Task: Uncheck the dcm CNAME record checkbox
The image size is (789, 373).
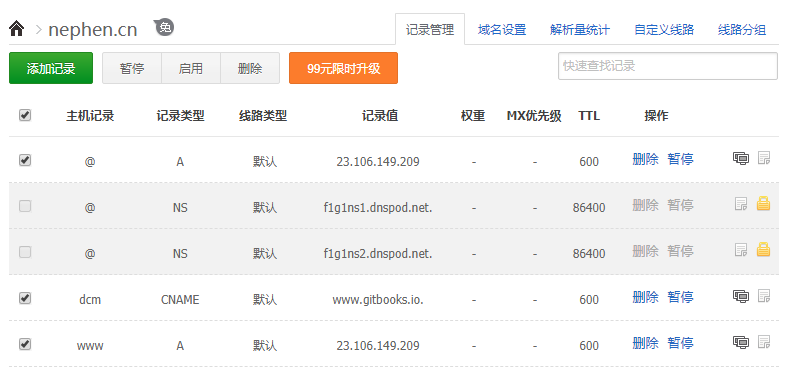Action: coord(25,298)
